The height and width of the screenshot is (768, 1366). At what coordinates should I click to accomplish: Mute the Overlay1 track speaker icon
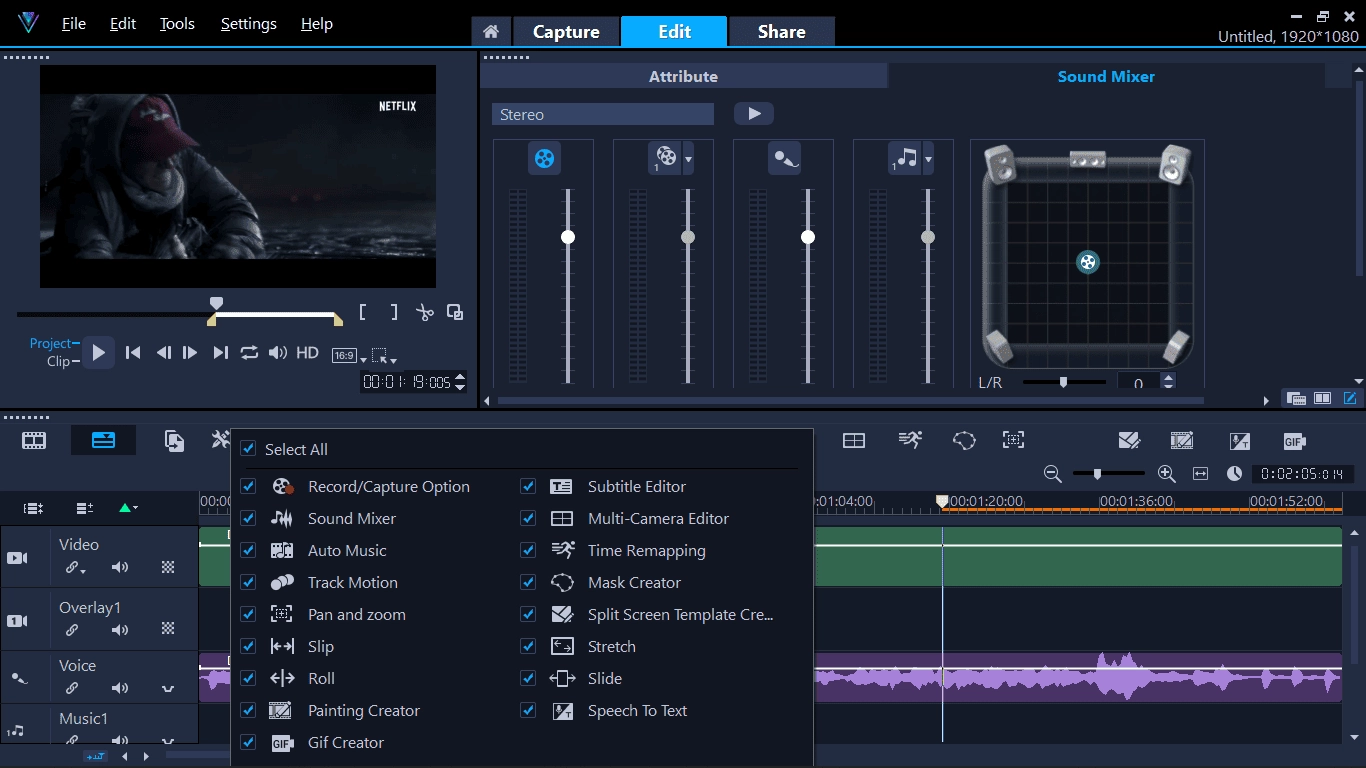point(120,630)
